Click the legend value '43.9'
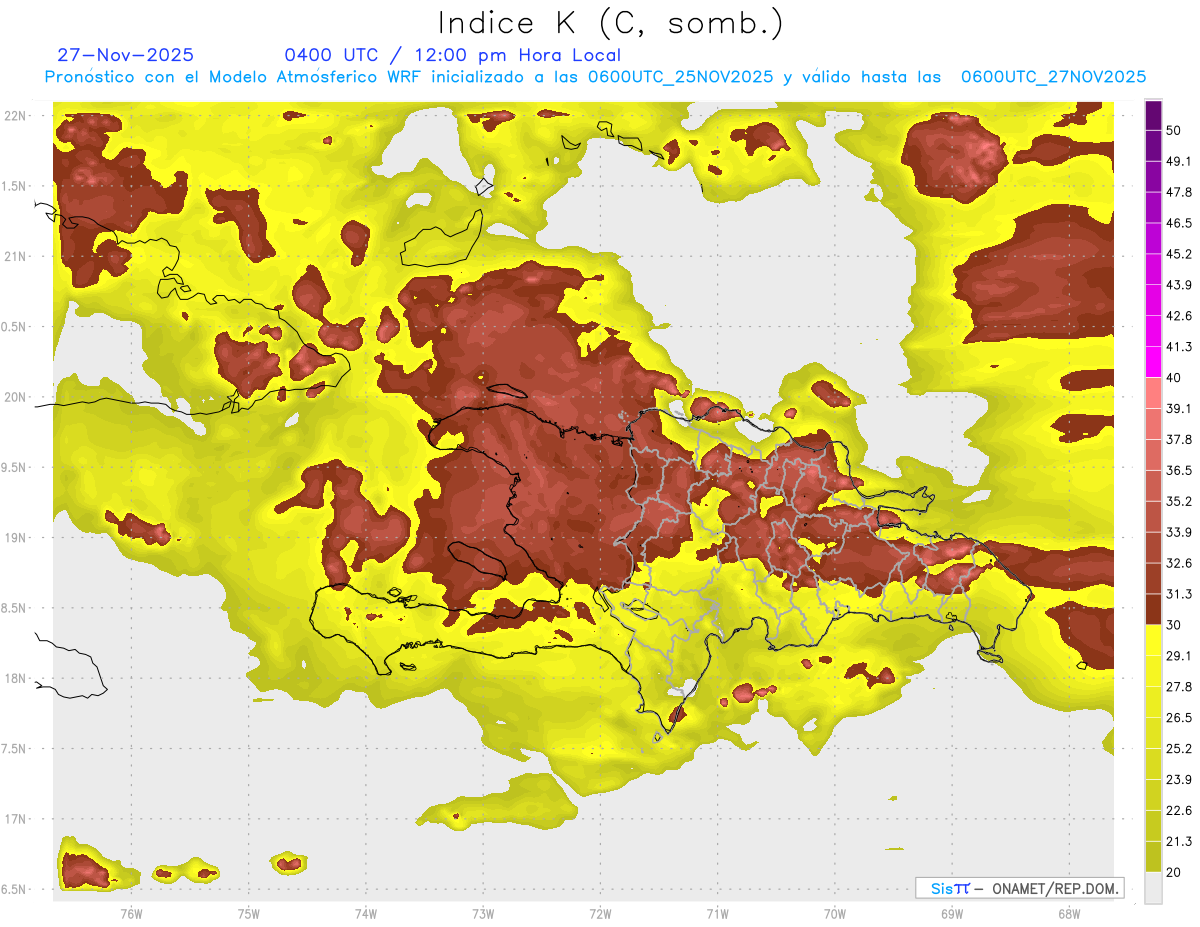1200x927 pixels. tap(1179, 285)
